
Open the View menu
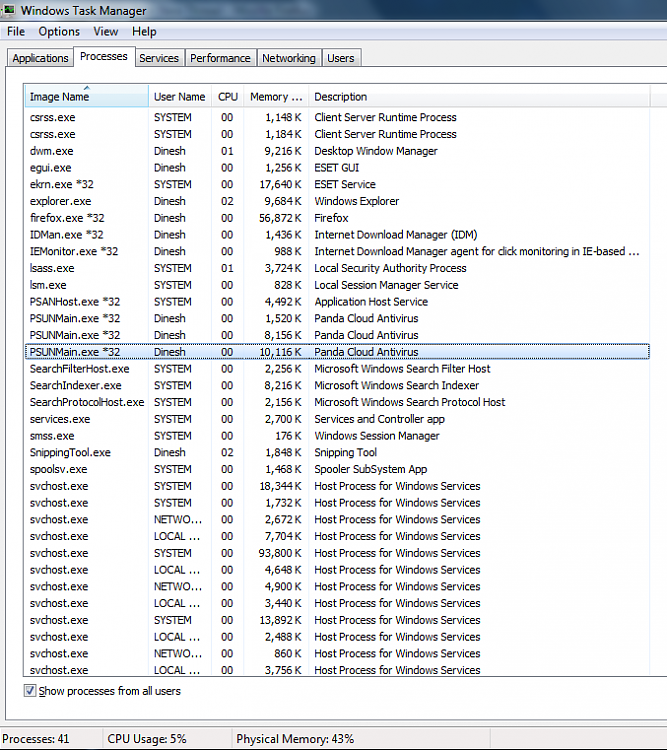106,32
